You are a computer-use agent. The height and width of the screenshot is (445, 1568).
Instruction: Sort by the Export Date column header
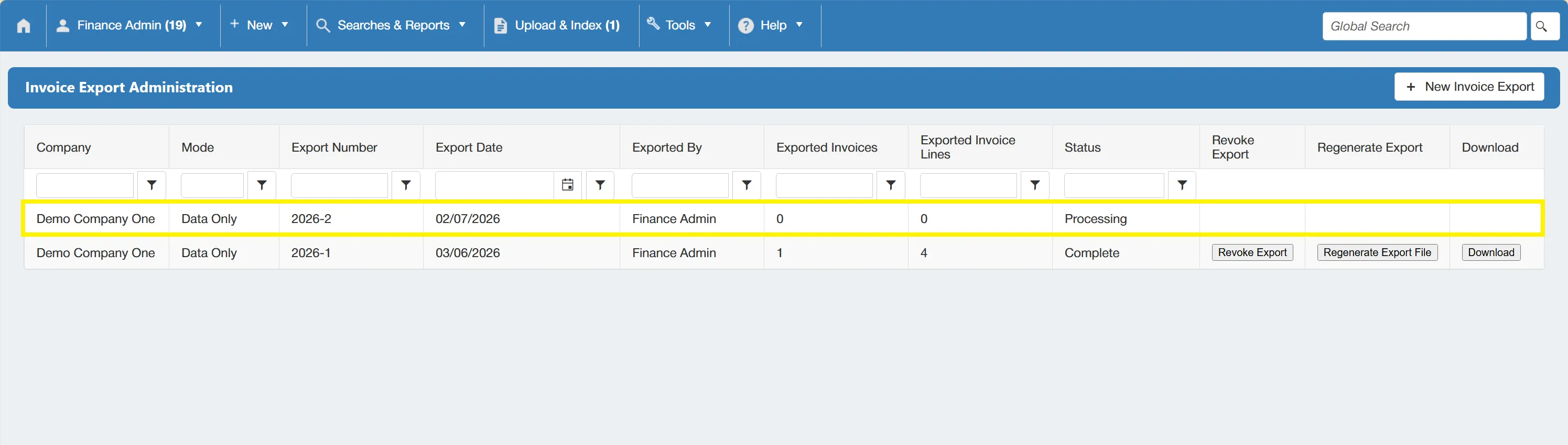[469, 147]
